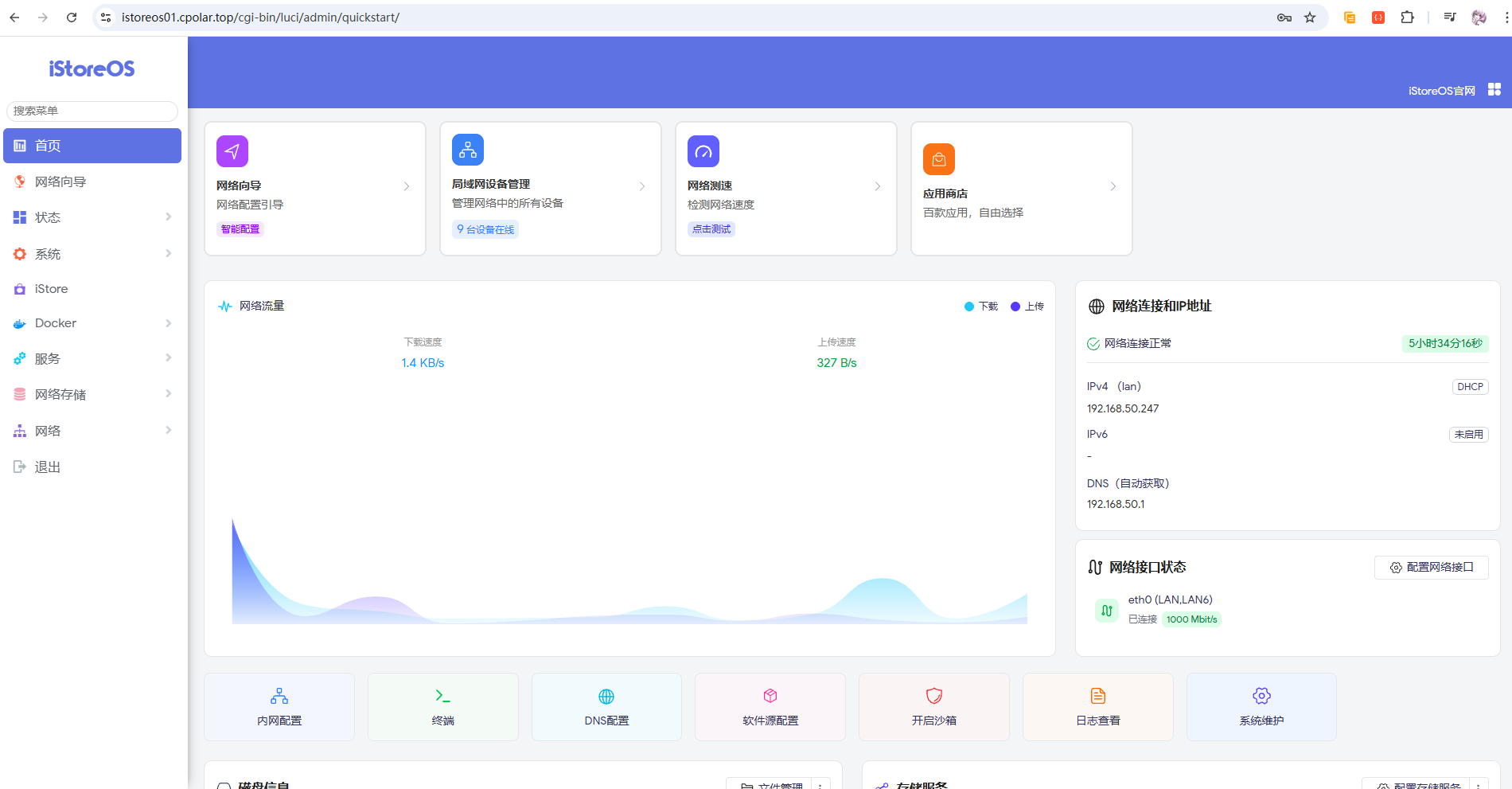Image resolution: width=1512 pixels, height=789 pixels.
Task: Open the 终端 terminal shortcut
Action: click(442, 707)
